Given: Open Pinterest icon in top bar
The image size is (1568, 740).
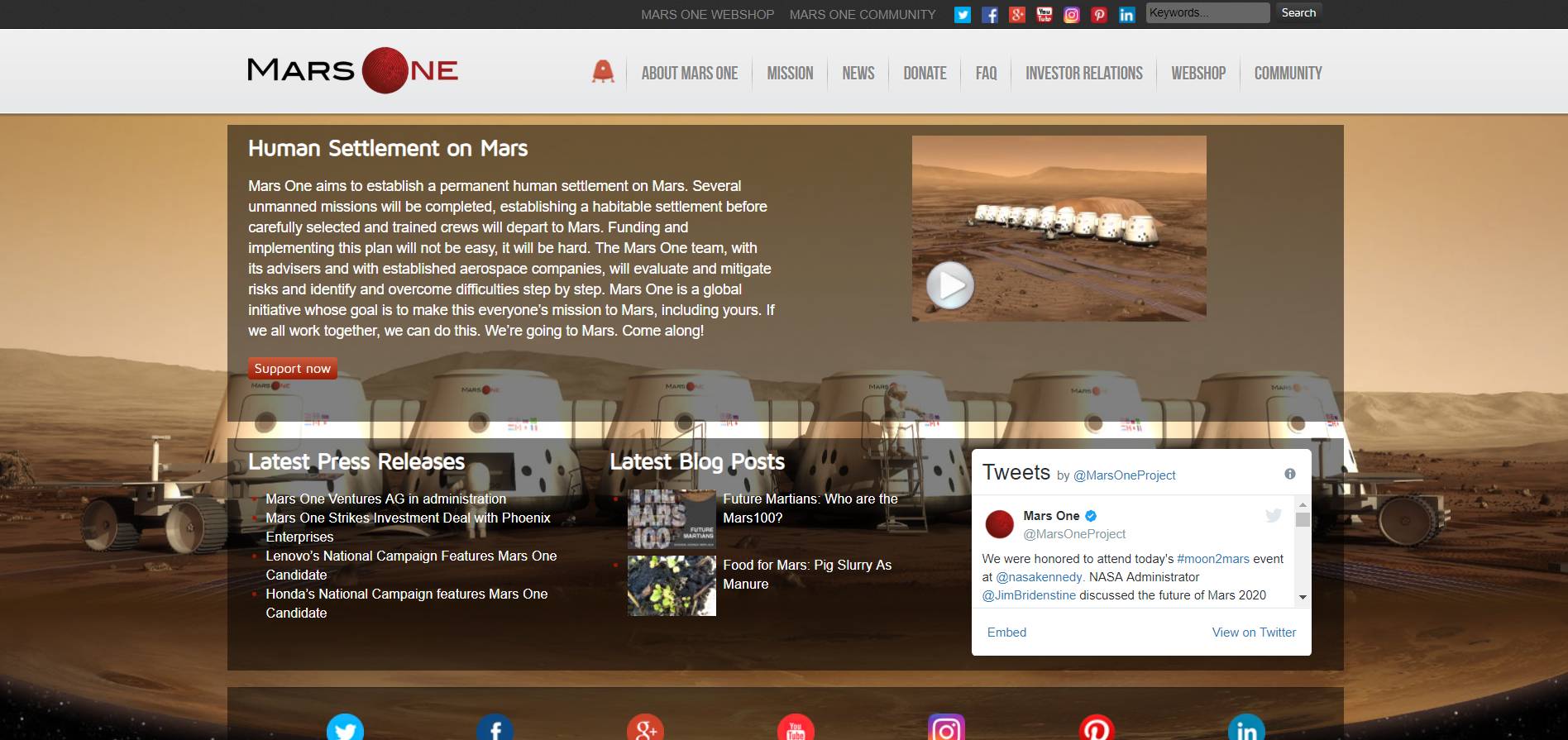Looking at the screenshot, I should click(1099, 14).
